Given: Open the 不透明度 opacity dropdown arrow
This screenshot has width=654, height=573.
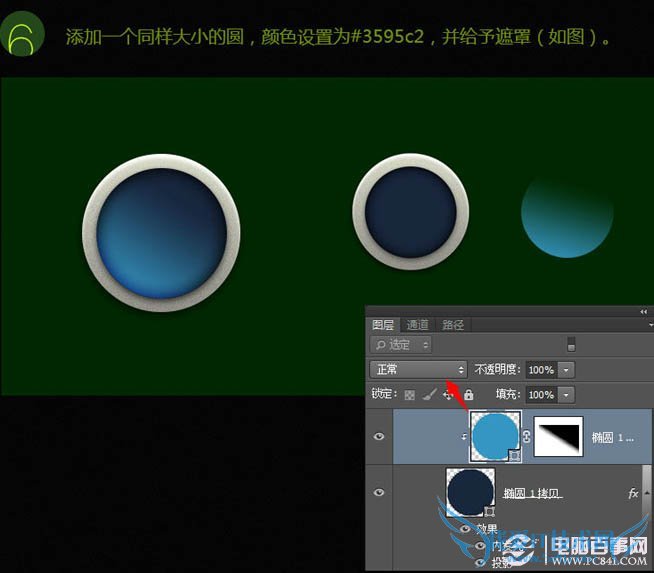Looking at the screenshot, I should [567, 370].
